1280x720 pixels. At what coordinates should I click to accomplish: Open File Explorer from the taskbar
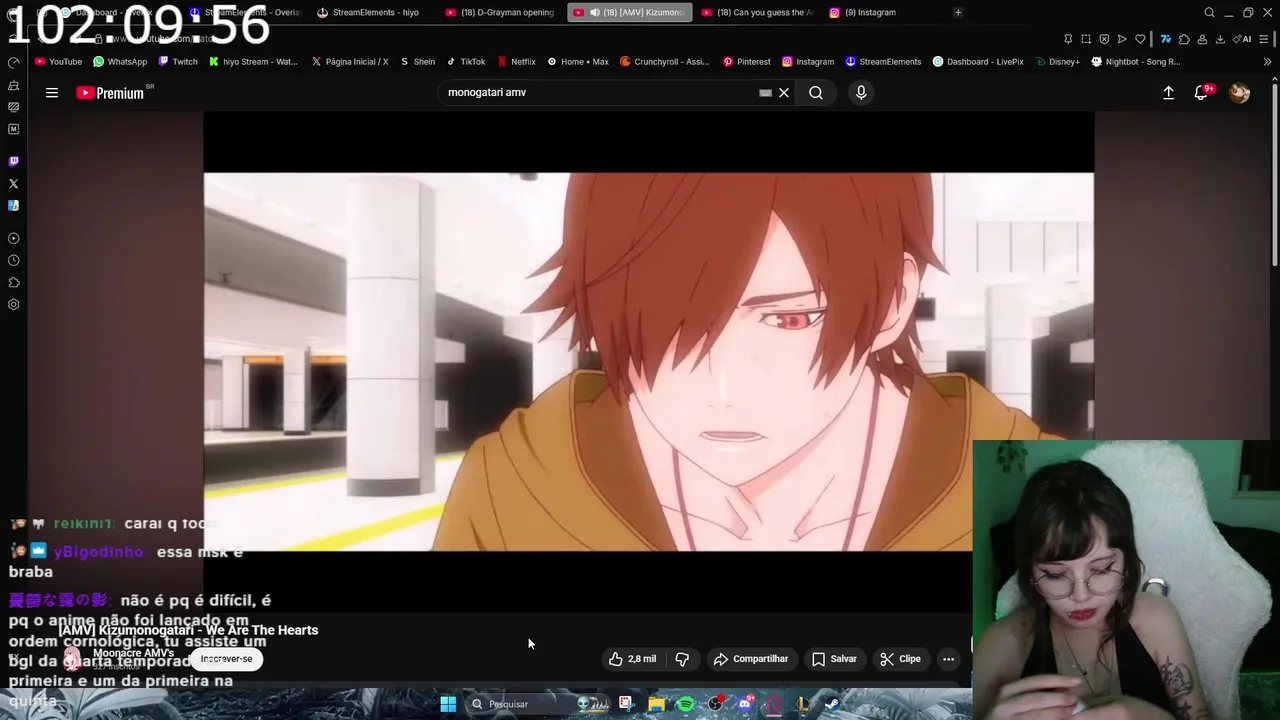coord(656,704)
